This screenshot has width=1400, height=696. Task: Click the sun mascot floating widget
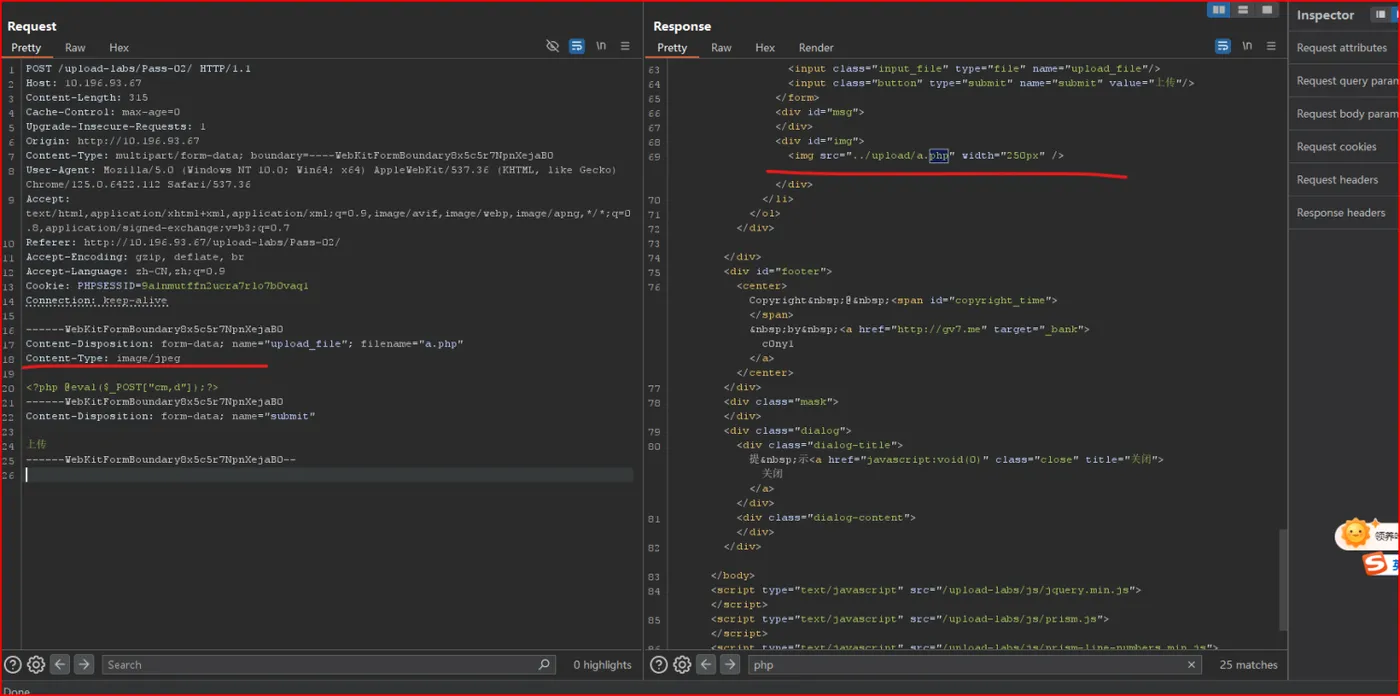pos(1355,533)
